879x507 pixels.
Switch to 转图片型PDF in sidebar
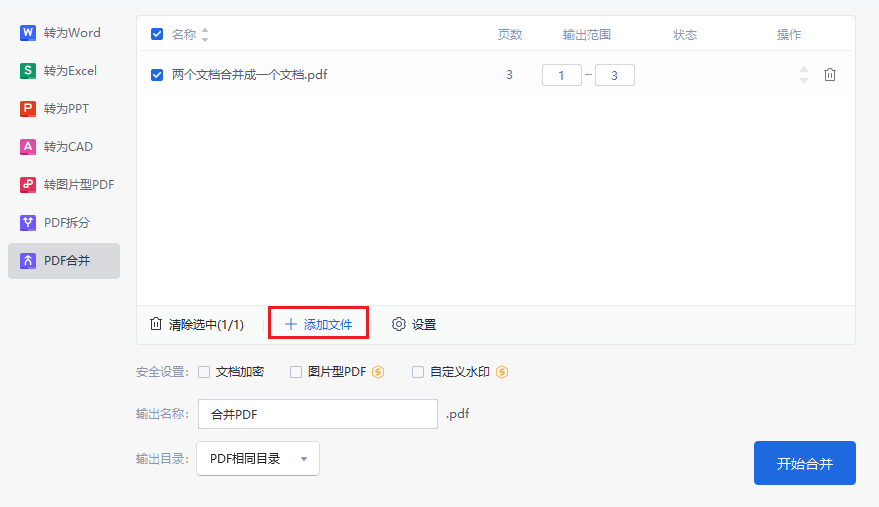(x=64, y=185)
